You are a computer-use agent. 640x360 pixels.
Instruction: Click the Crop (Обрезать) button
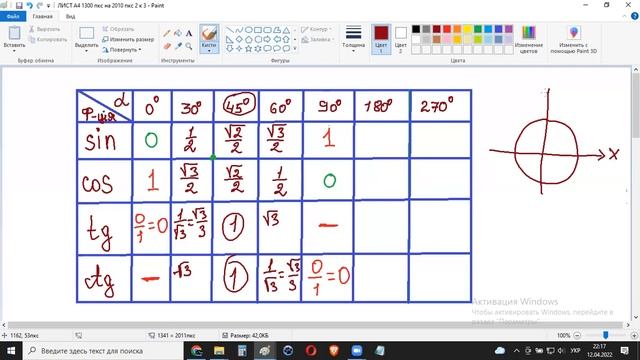[118, 29]
